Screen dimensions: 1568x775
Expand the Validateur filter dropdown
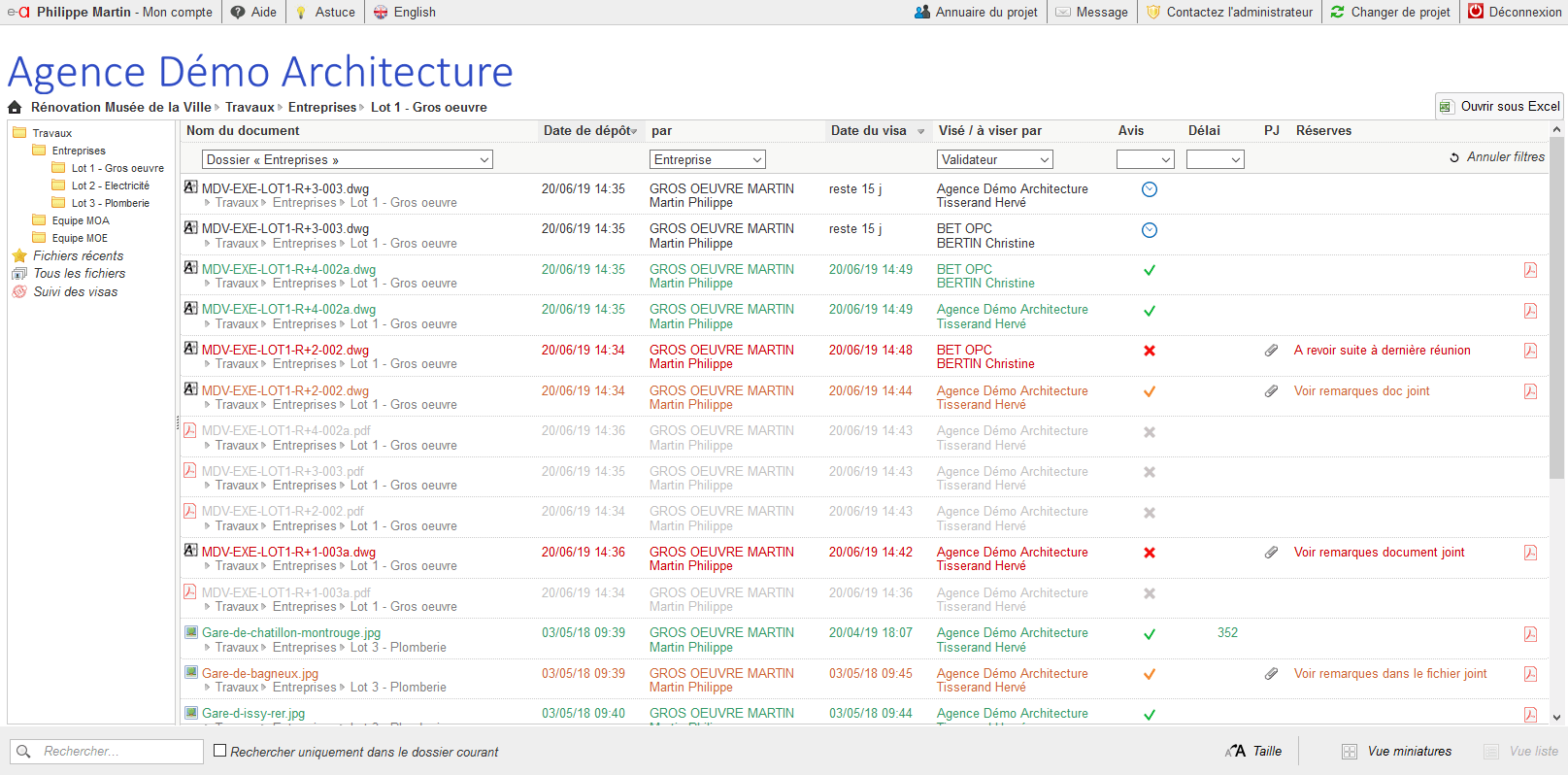coord(994,160)
